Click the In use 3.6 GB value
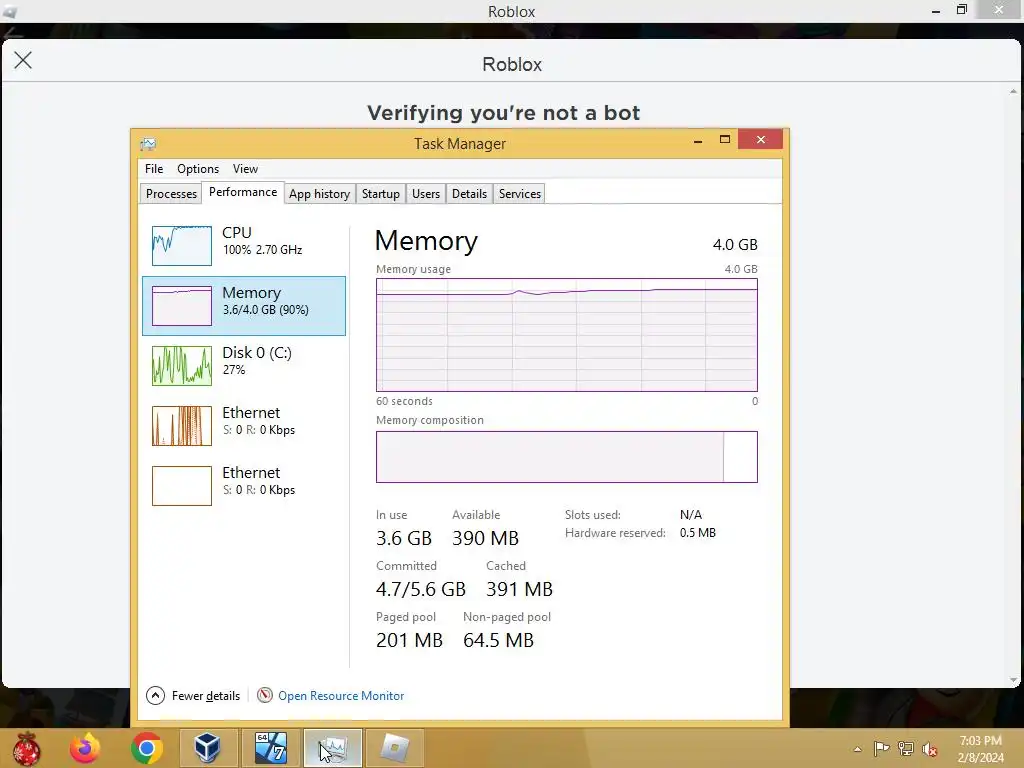The image size is (1024, 768). coord(404,538)
